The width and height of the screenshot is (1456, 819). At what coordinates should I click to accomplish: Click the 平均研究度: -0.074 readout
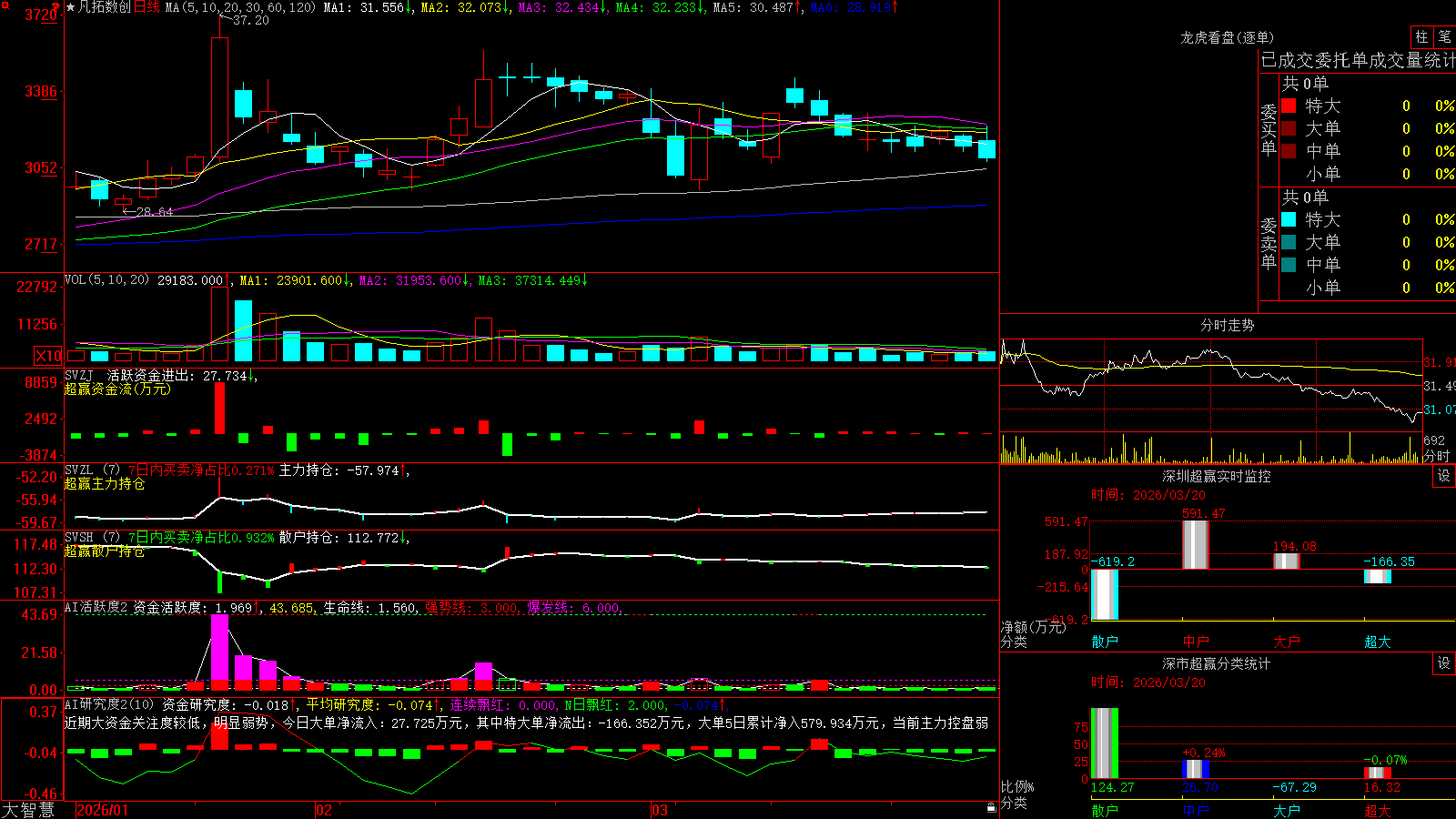(369, 705)
